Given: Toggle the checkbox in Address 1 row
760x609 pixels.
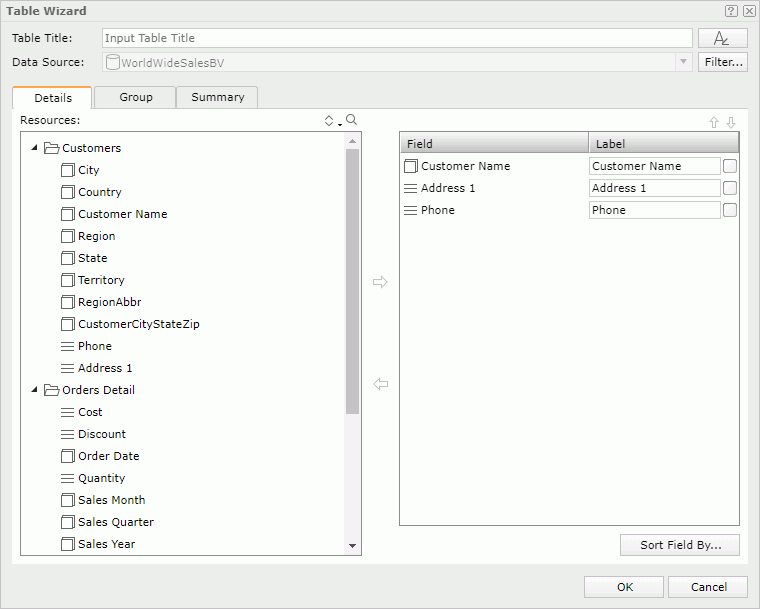Looking at the screenshot, I should click(730, 188).
